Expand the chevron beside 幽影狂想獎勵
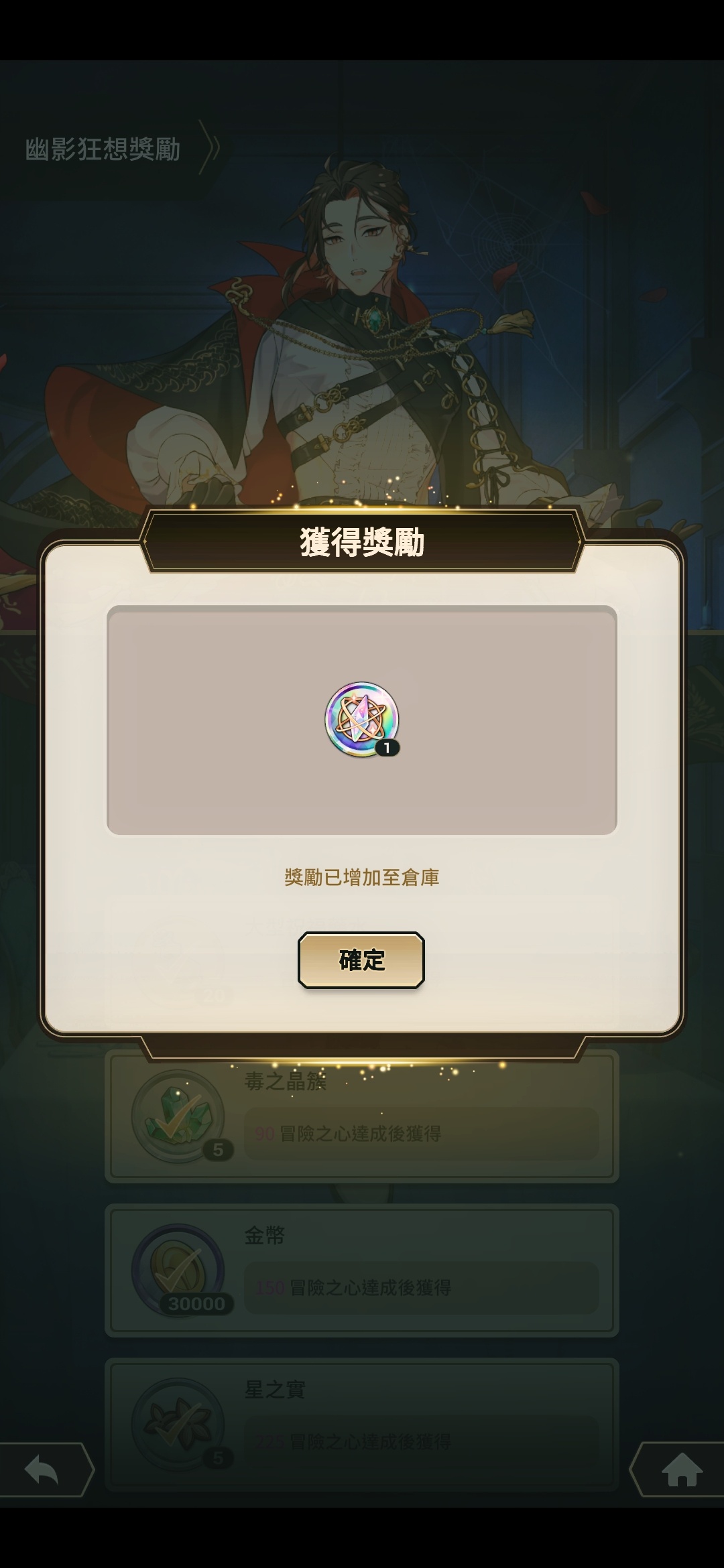 point(211,148)
